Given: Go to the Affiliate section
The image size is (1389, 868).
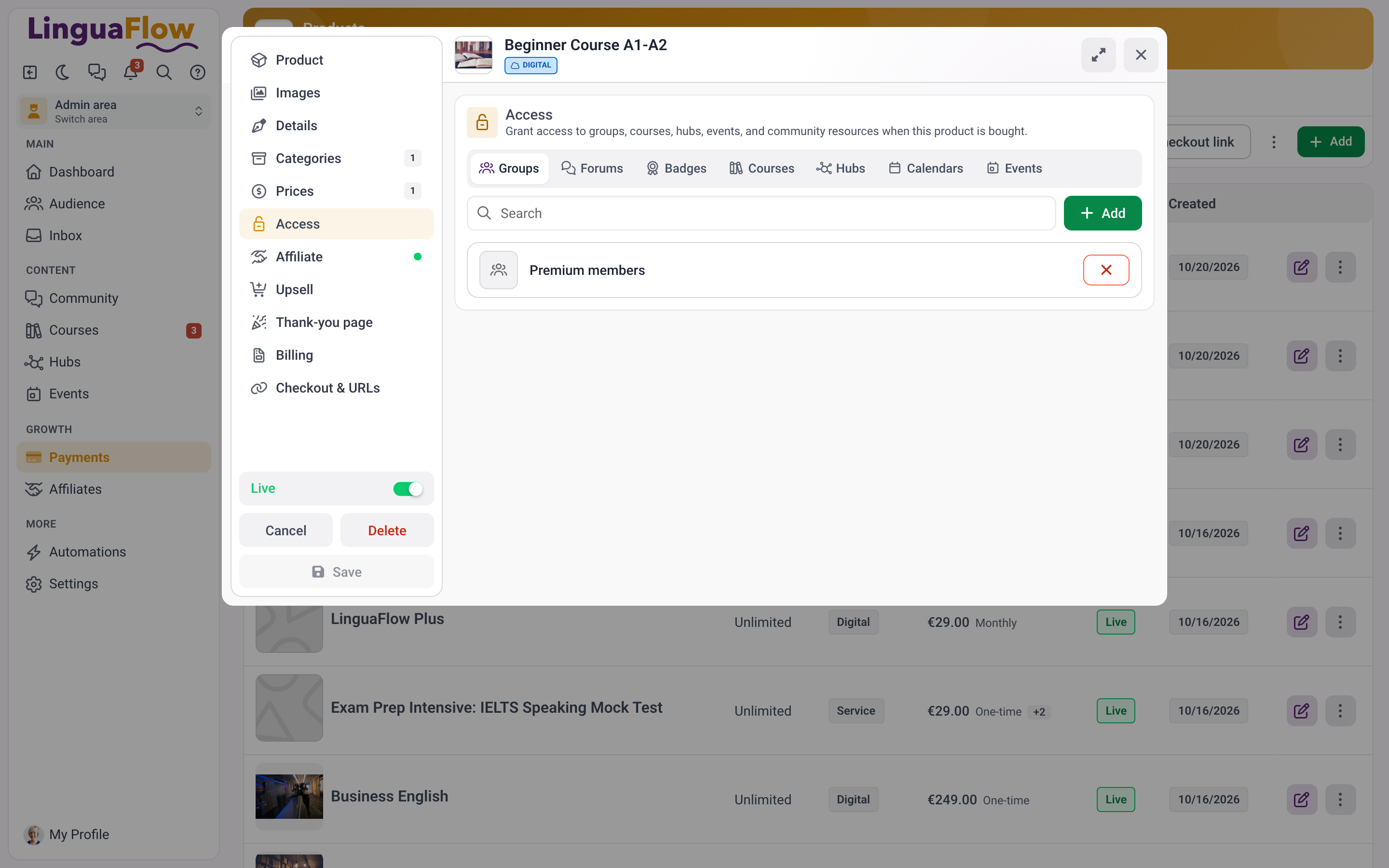Looking at the screenshot, I should [x=336, y=257].
